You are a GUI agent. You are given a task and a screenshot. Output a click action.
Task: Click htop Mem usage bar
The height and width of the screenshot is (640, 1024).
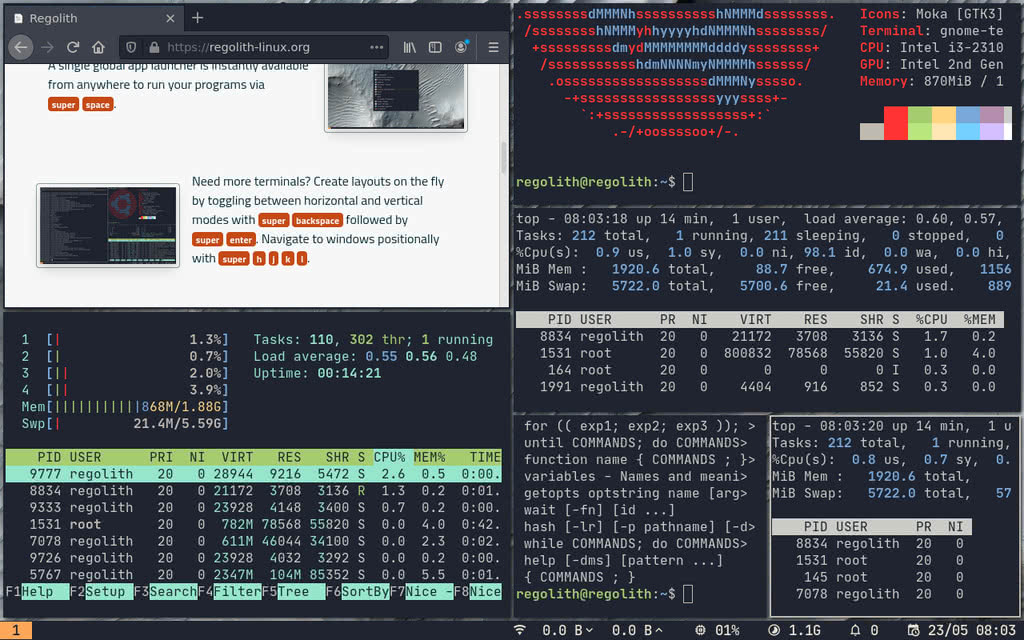point(125,407)
